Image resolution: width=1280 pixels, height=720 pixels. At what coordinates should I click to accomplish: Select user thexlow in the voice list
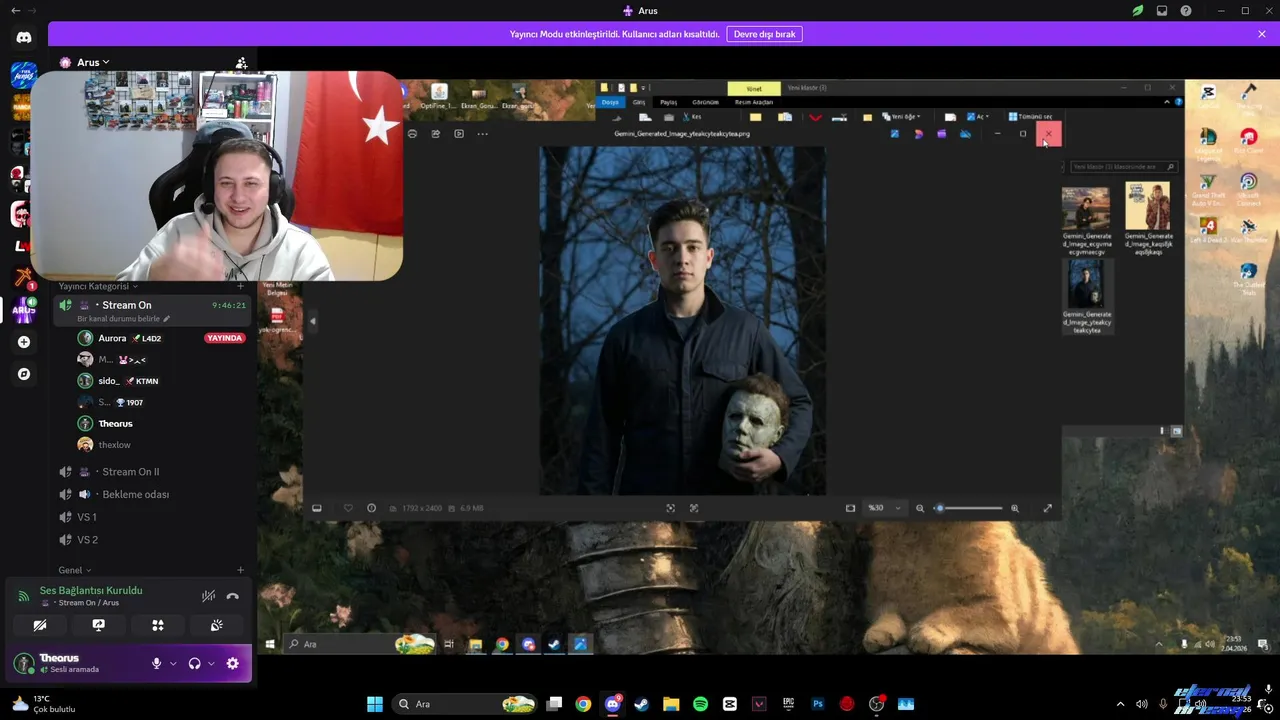pyautogui.click(x=114, y=445)
